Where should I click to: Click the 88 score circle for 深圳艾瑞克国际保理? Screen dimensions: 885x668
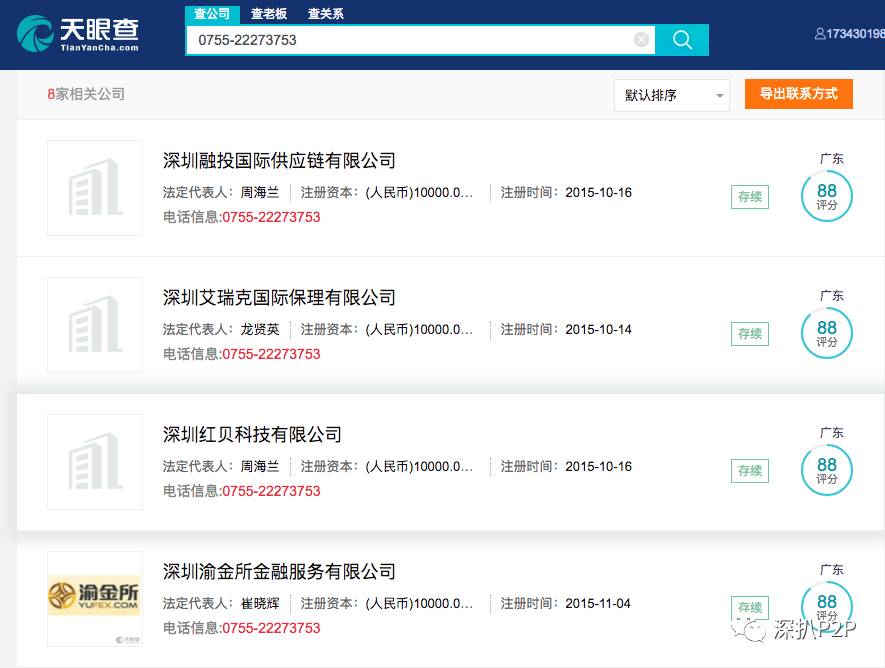(826, 333)
